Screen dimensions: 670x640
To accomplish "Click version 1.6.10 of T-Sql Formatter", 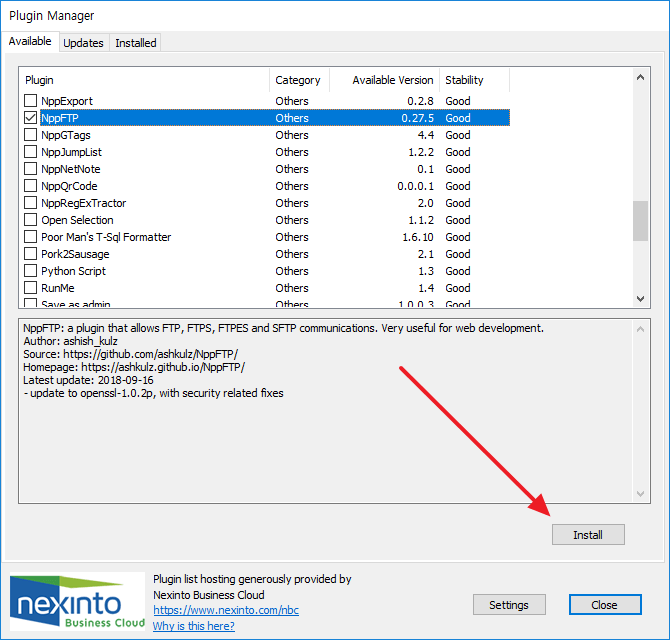I will pyautogui.click(x=418, y=237).
